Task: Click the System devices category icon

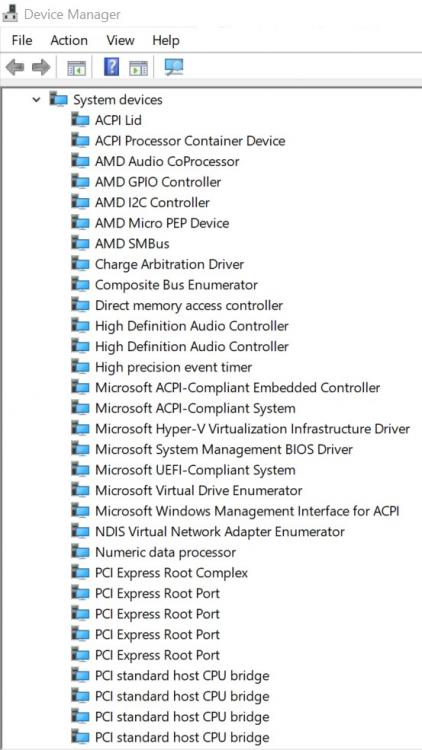Action: 58,99
